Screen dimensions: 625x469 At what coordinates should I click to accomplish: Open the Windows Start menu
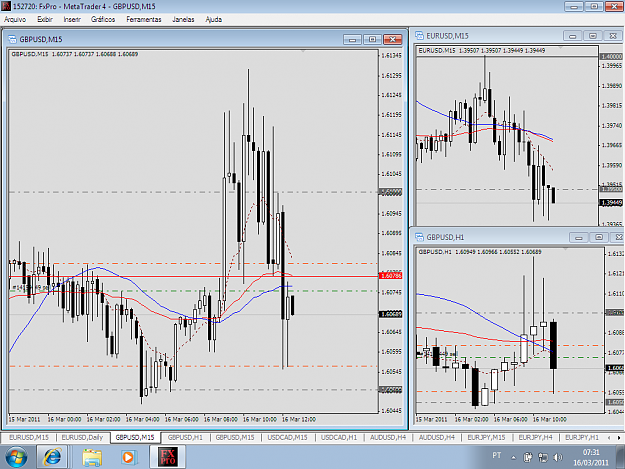[x=16, y=457]
